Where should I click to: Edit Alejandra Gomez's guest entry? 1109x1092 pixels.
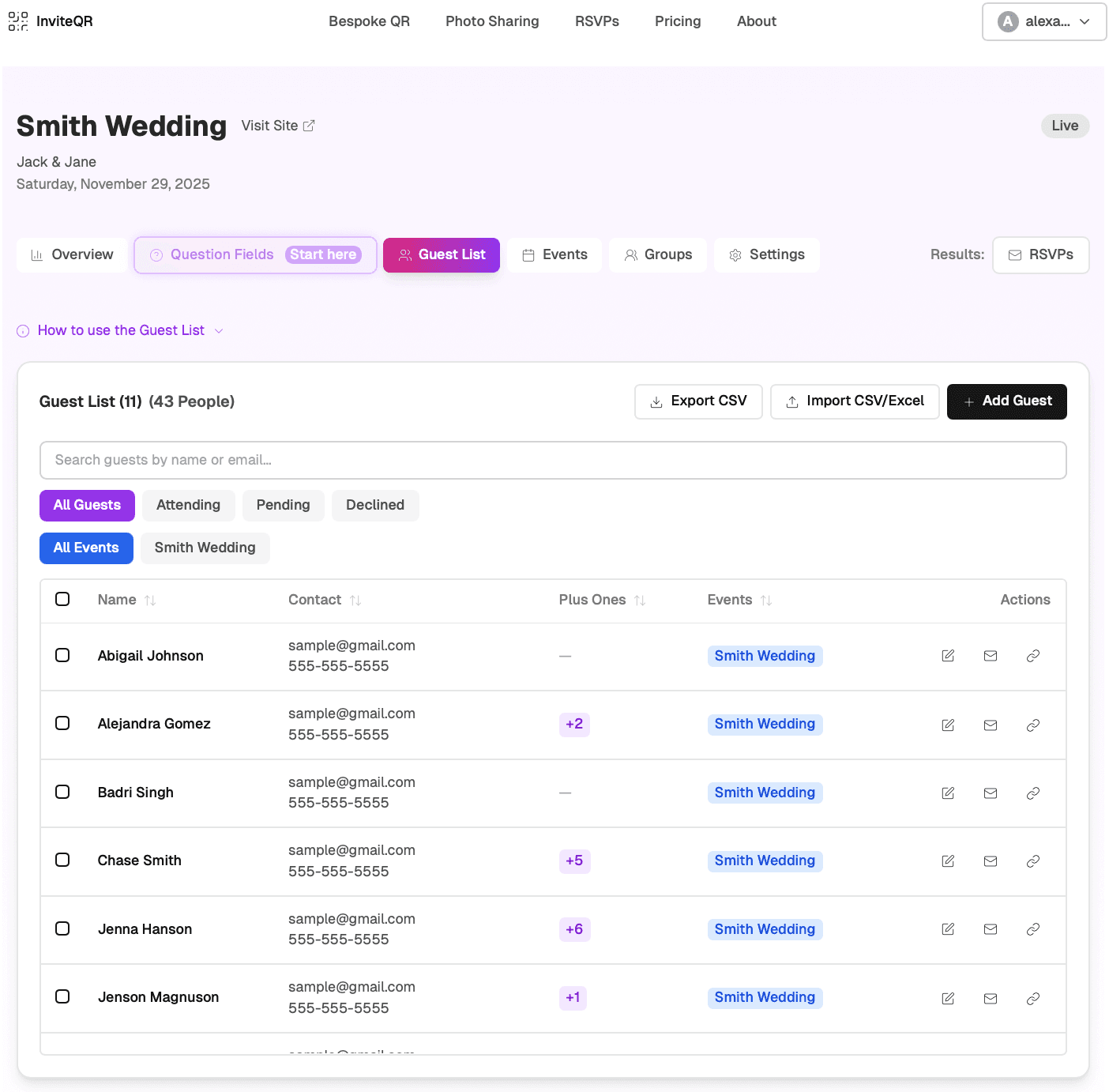(x=948, y=725)
